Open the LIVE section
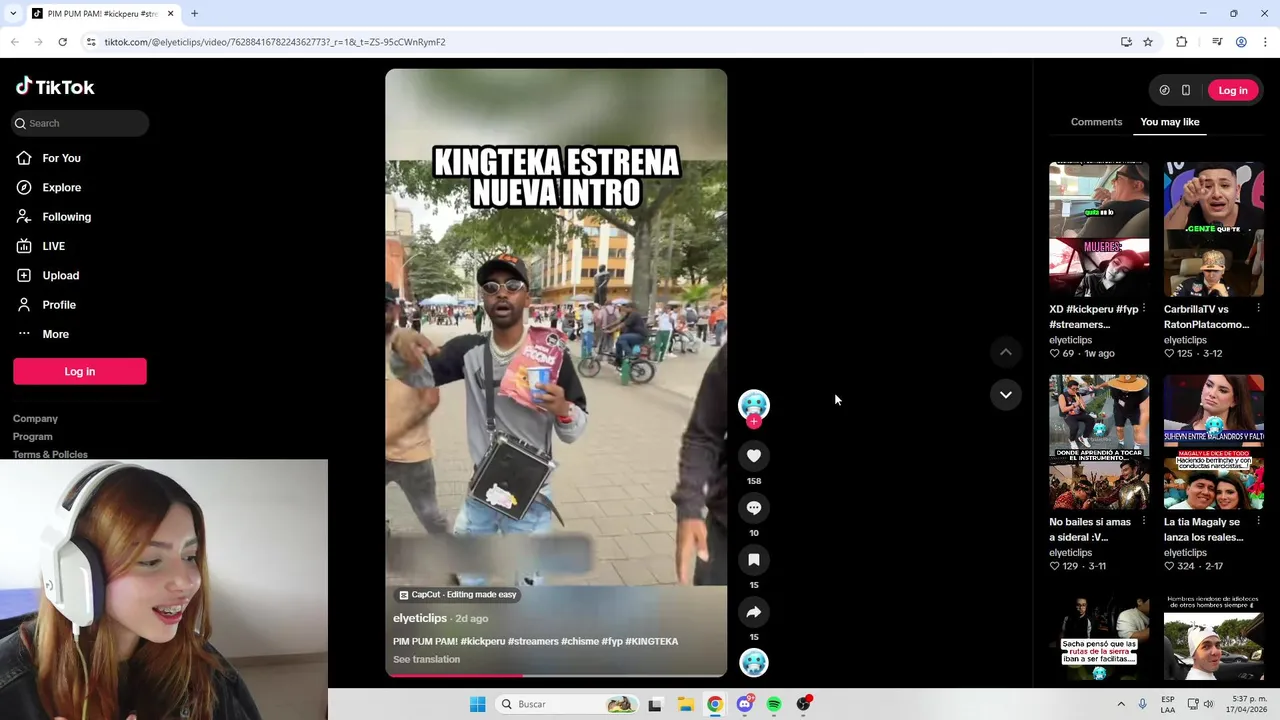Image resolution: width=1280 pixels, height=720 pixels. [x=53, y=246]
